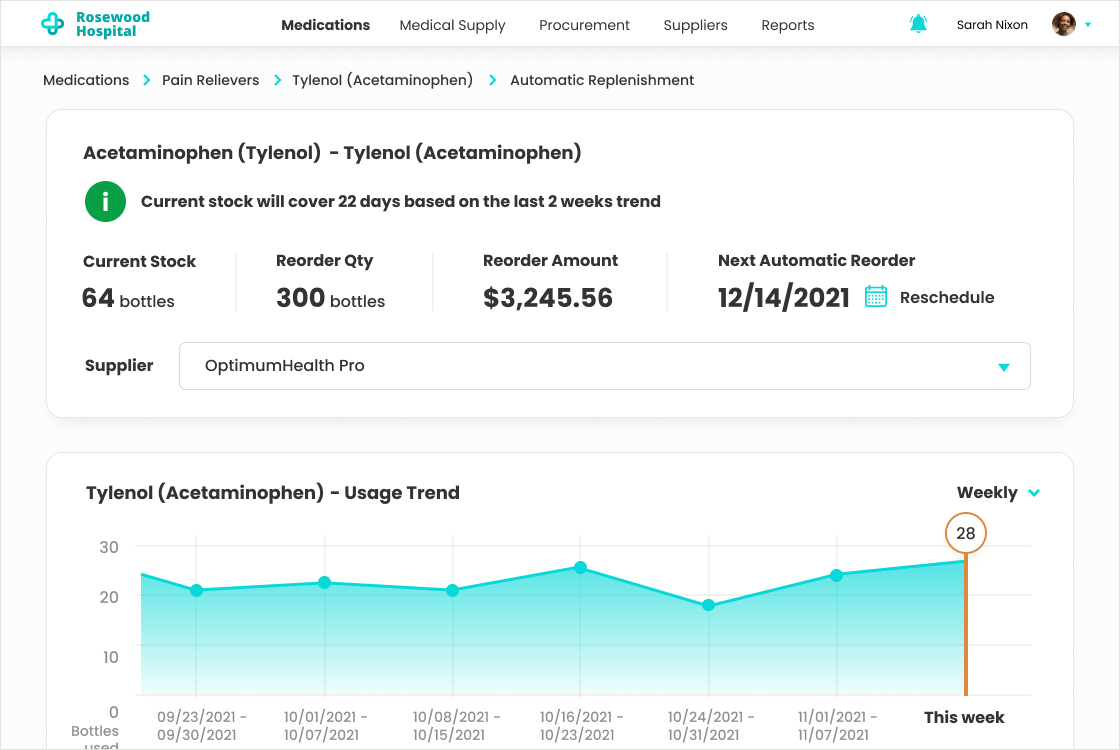Viewport: 1120px width, 750px height.
Task: Click the Reschedule link
Action: 946,297
